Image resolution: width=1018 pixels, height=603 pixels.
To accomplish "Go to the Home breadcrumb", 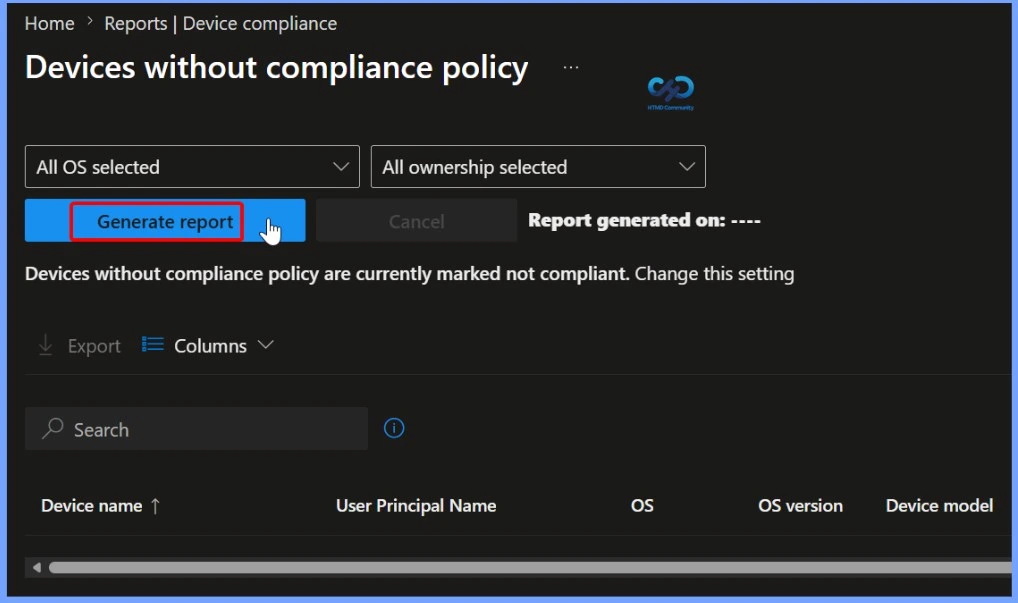I will [49, 23].
